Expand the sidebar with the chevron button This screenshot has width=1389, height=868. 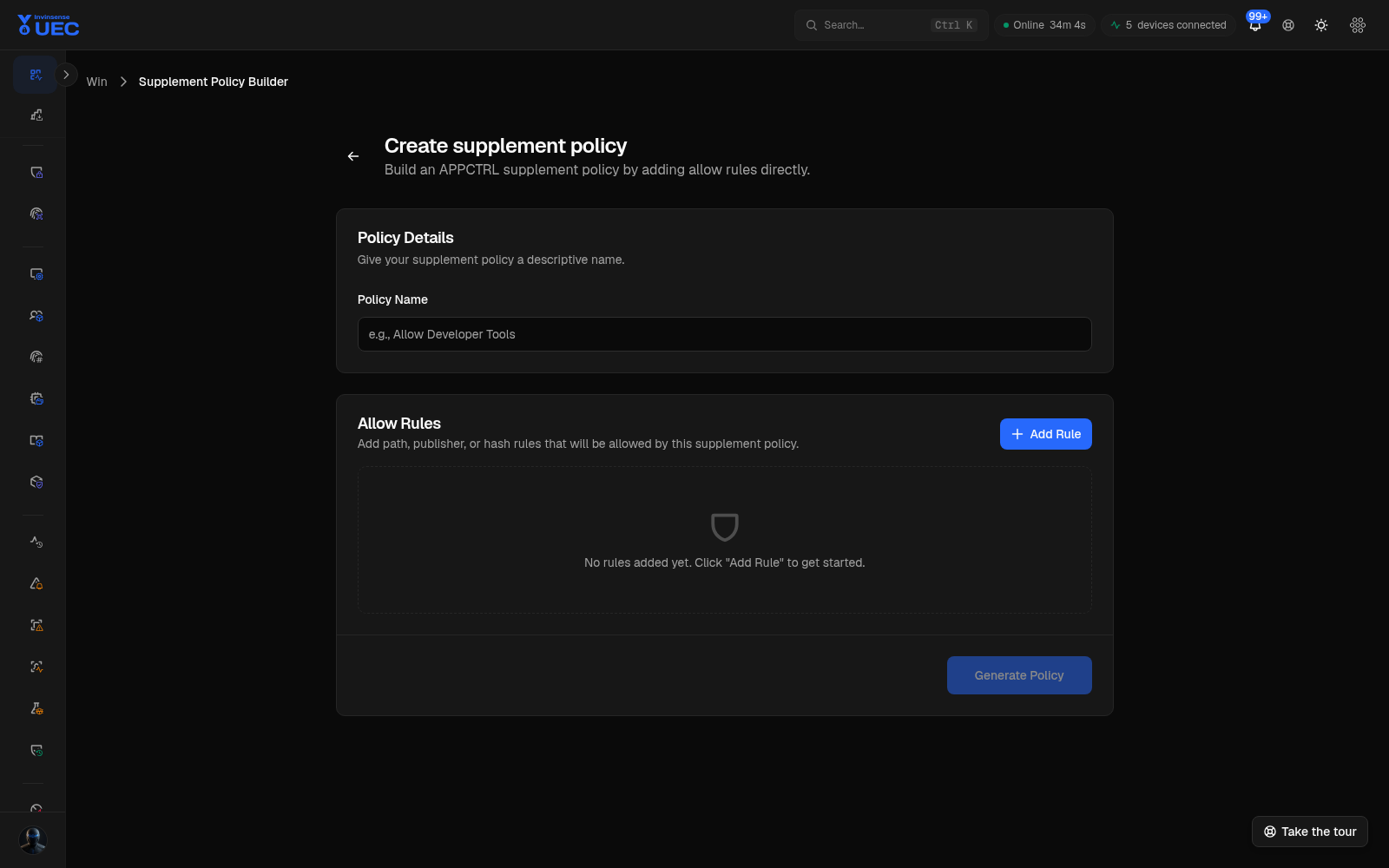pyautogui.click(x=66, y=75)
